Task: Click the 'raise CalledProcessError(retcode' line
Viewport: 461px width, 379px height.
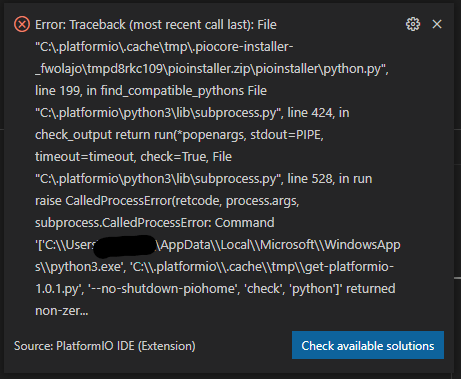Action: [167, 201]
